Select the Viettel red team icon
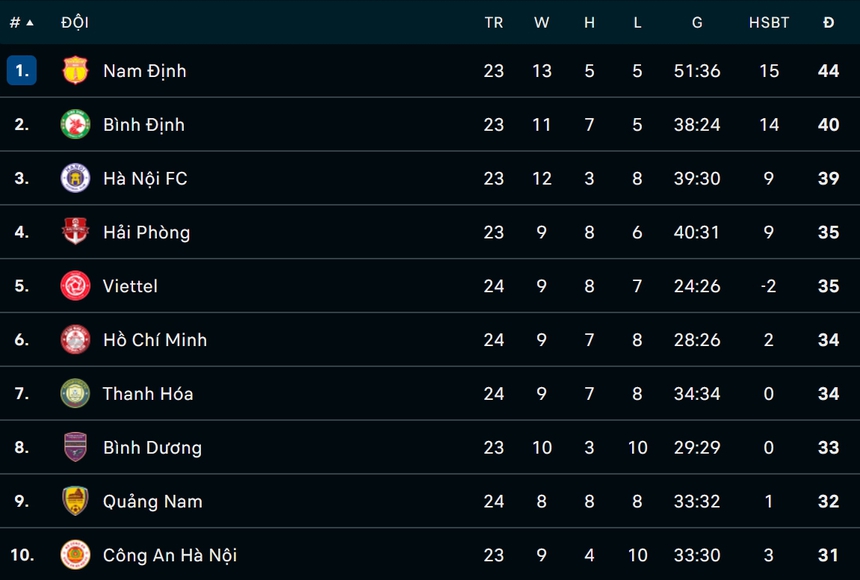This screenshot has width=860, height=580. click(75, 286)
